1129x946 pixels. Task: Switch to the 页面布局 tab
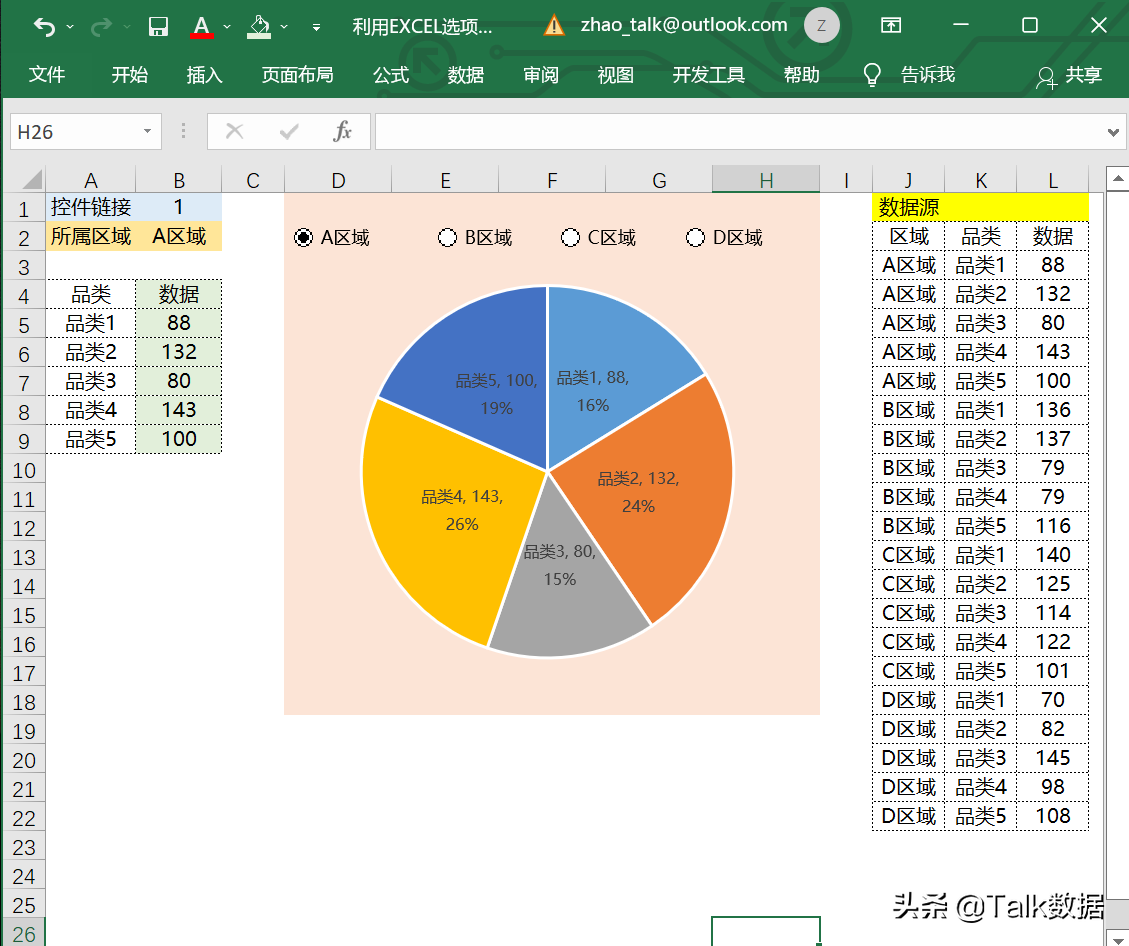point(297,74)
